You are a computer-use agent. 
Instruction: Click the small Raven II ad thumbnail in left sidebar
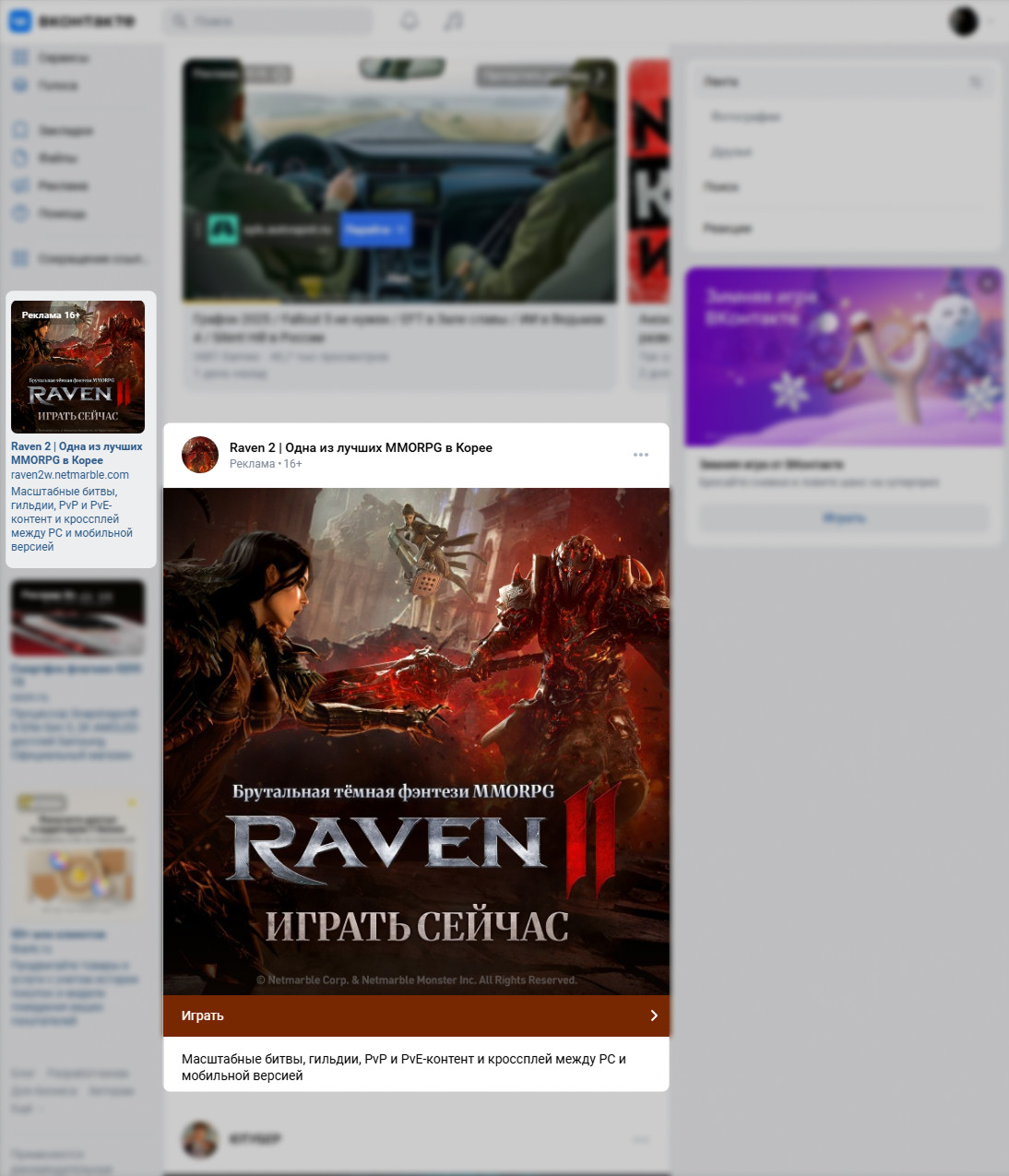click(77, 367)
